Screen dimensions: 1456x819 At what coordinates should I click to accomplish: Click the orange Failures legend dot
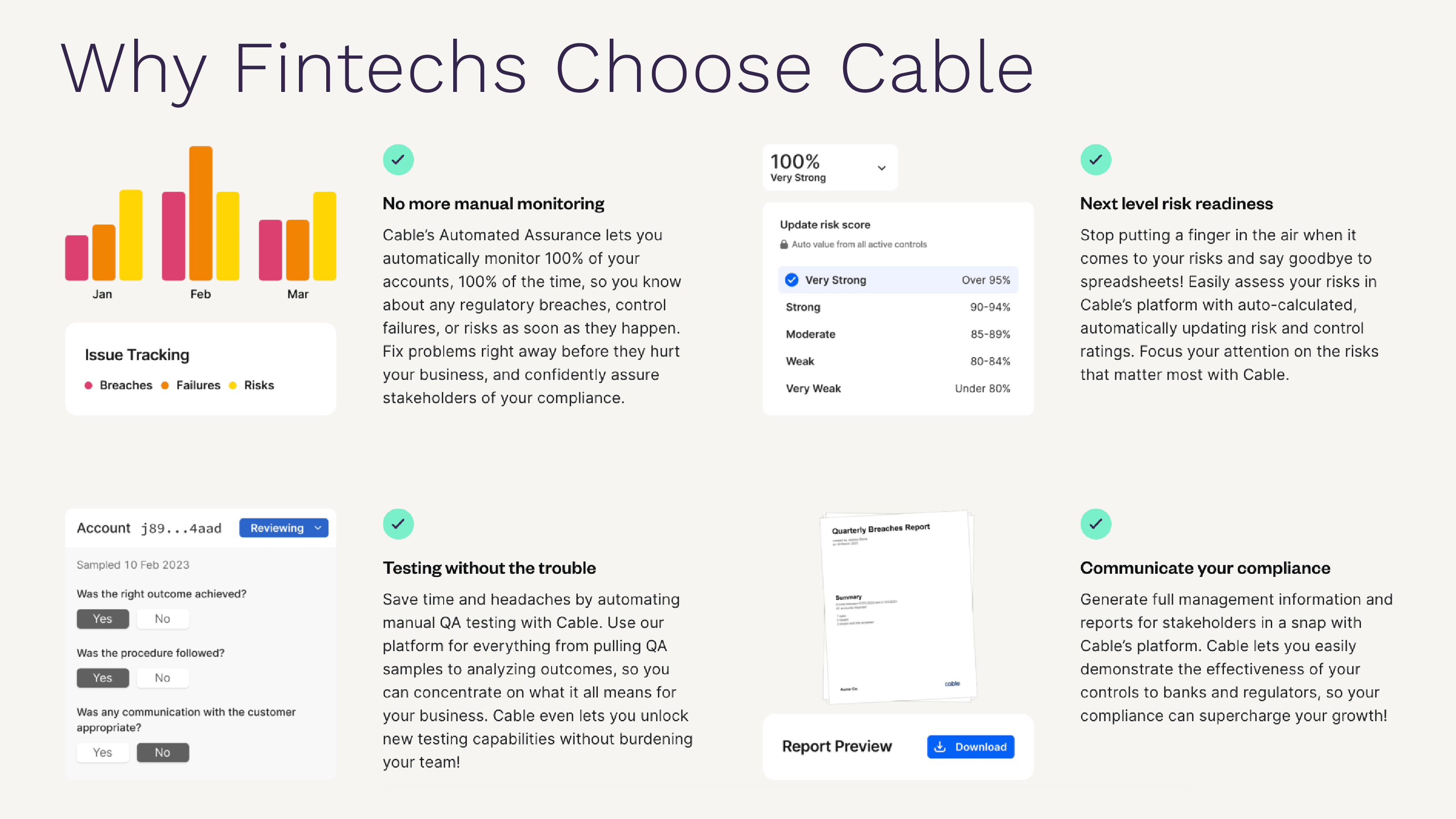coord(165,385)
